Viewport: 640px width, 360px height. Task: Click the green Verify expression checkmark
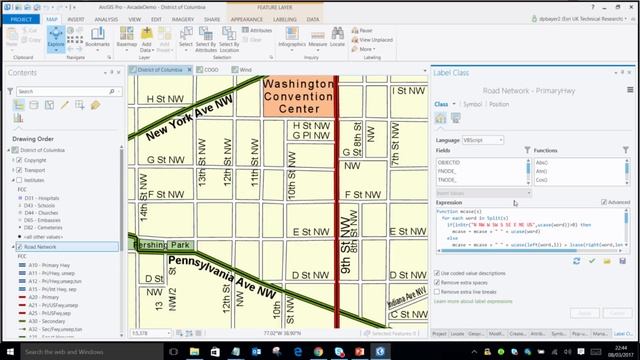[x=592, y=261]
